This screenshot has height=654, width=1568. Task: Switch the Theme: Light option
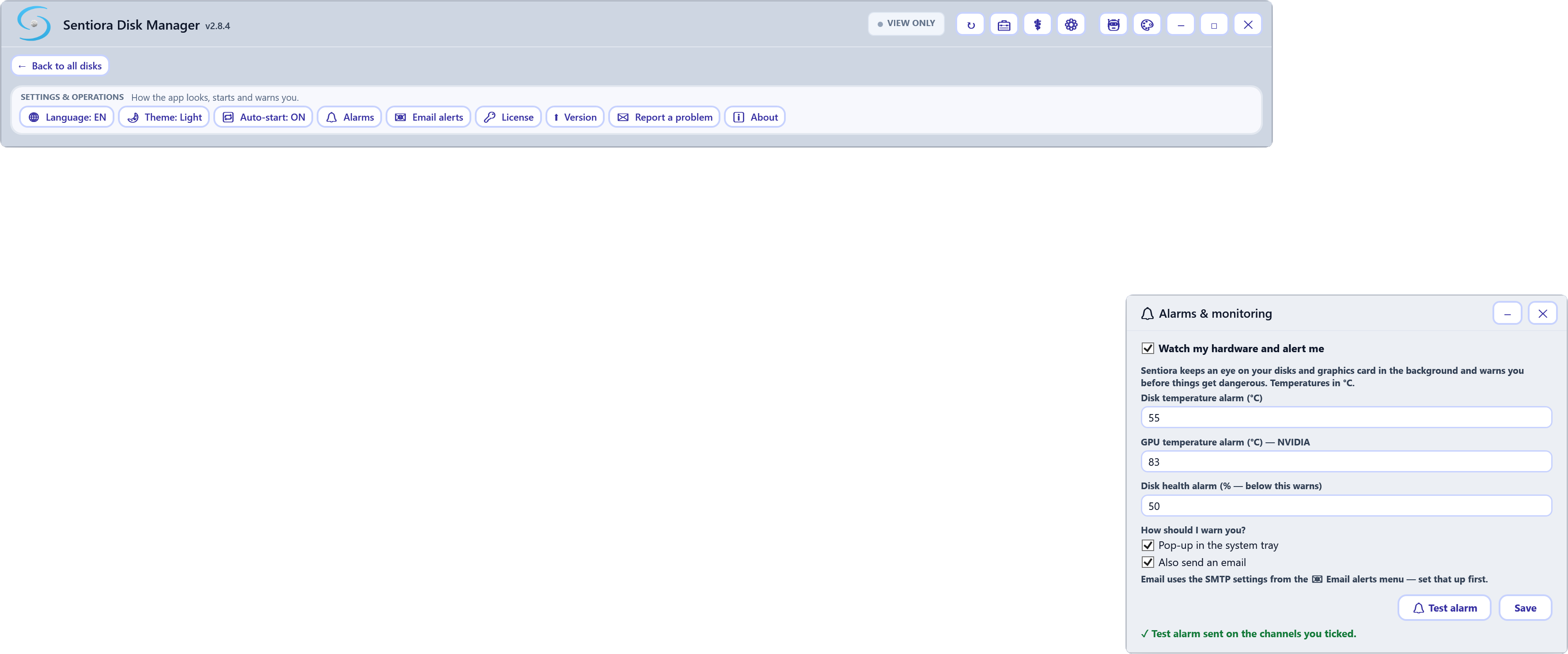(x=164, y=117)
